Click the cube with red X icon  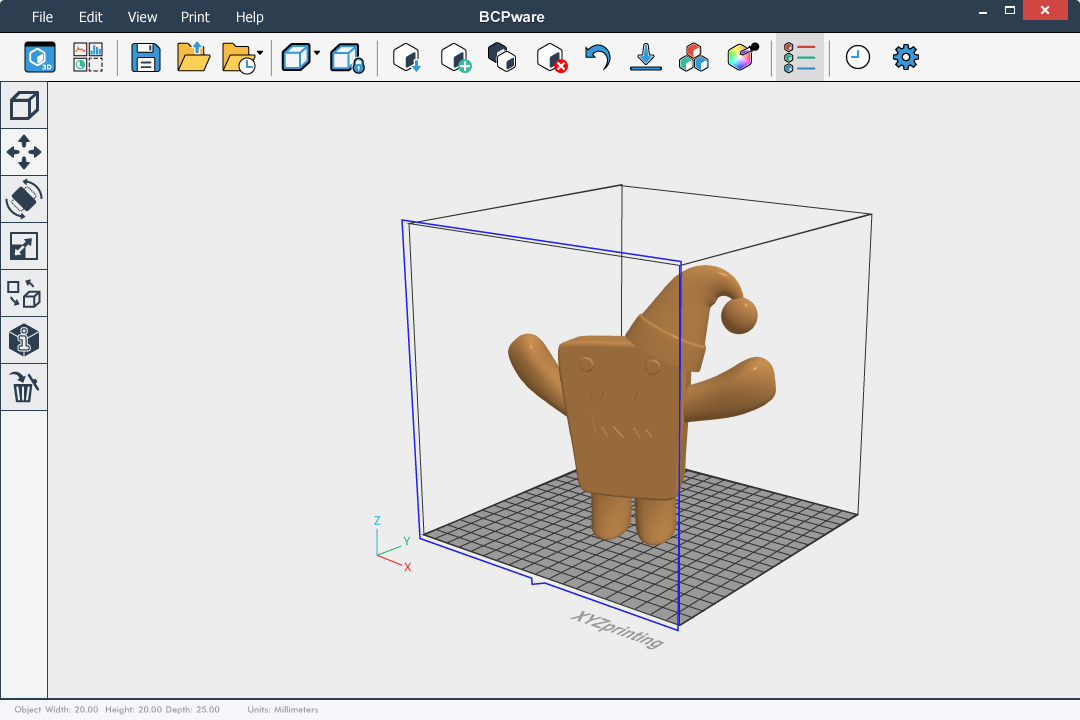point(551,58)
